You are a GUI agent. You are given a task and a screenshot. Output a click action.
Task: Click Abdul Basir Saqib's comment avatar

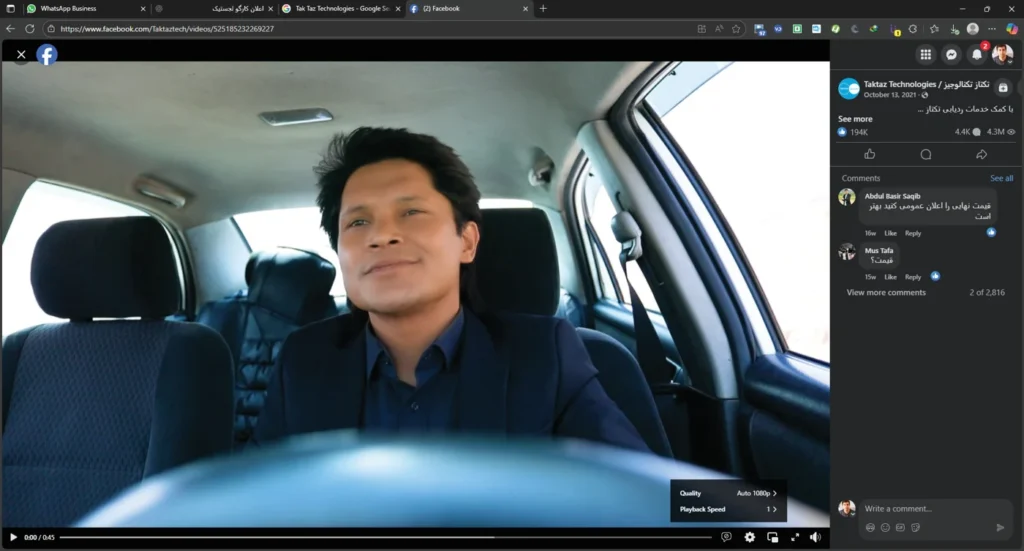coord(847,197)
